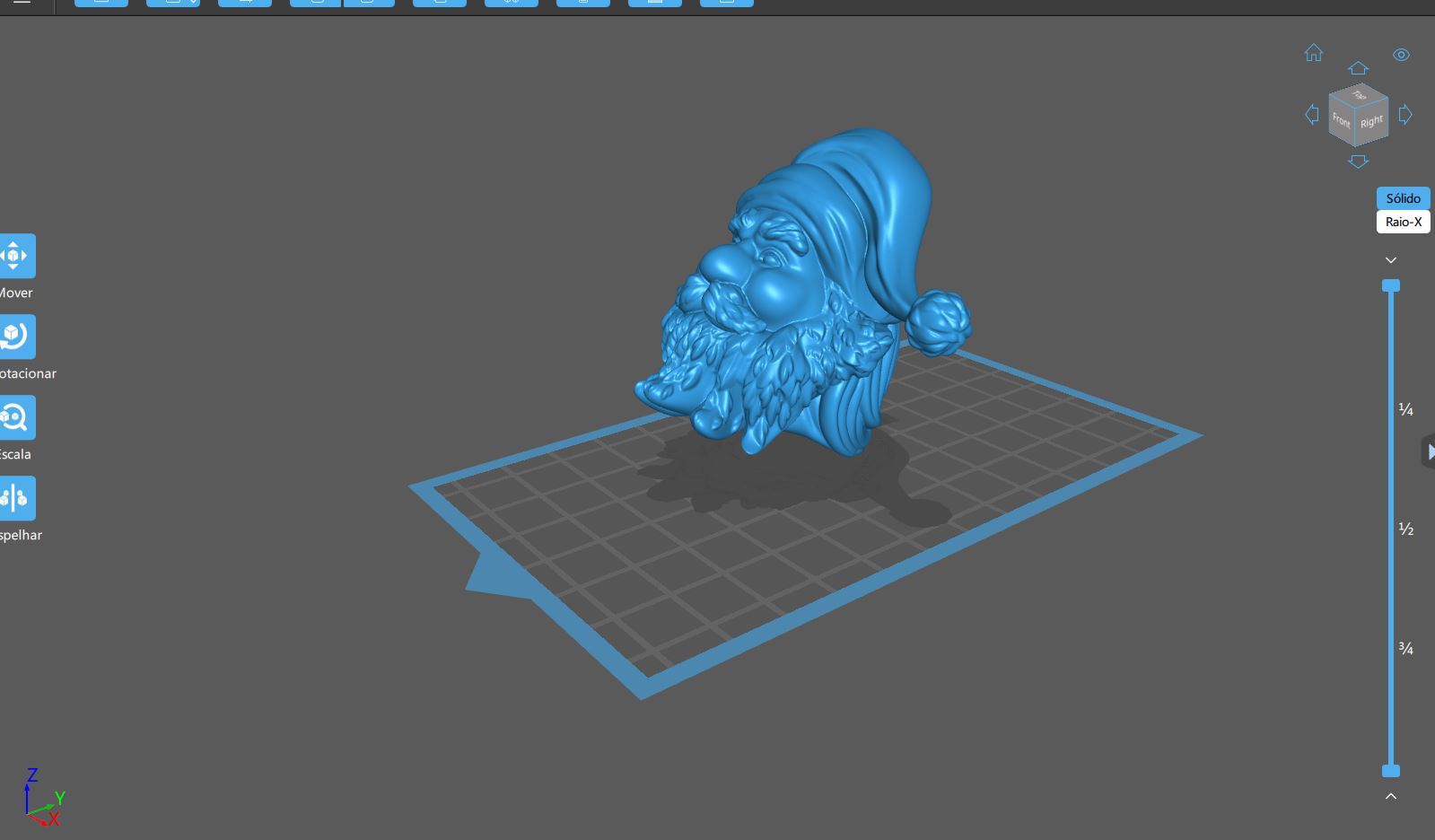
Task: Switch to Raio-X render mode
Action: coord(1404,222)
